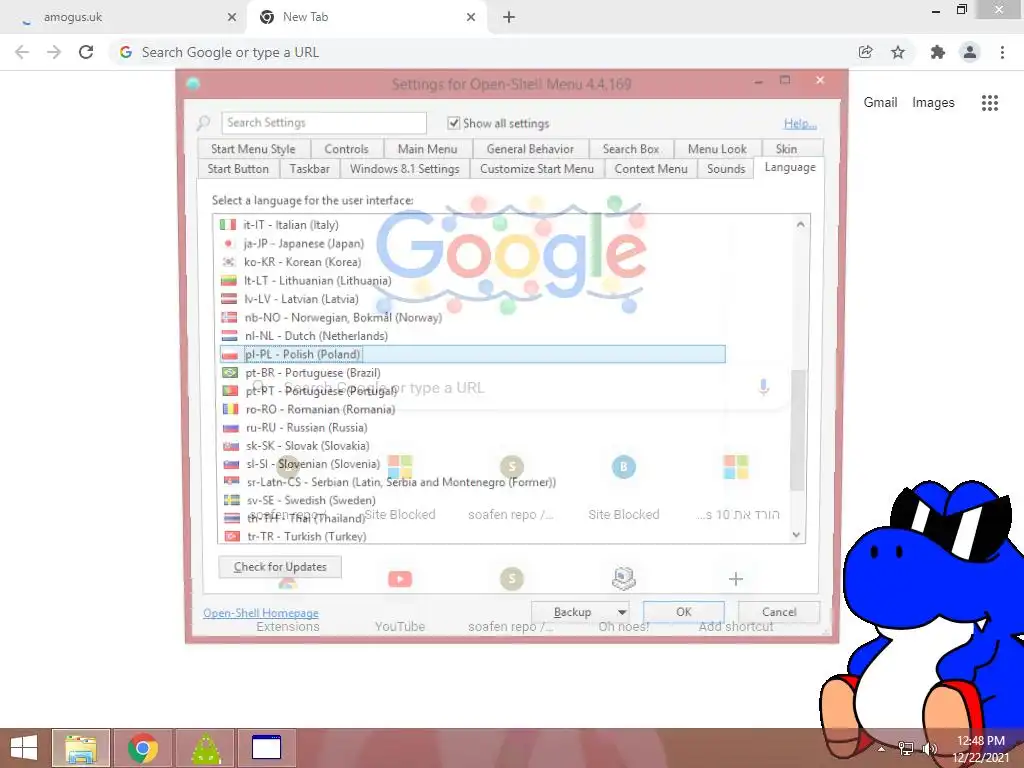Select tr-TR Turkish language row
Viewport: 1024px width, 768px height.
473,536
